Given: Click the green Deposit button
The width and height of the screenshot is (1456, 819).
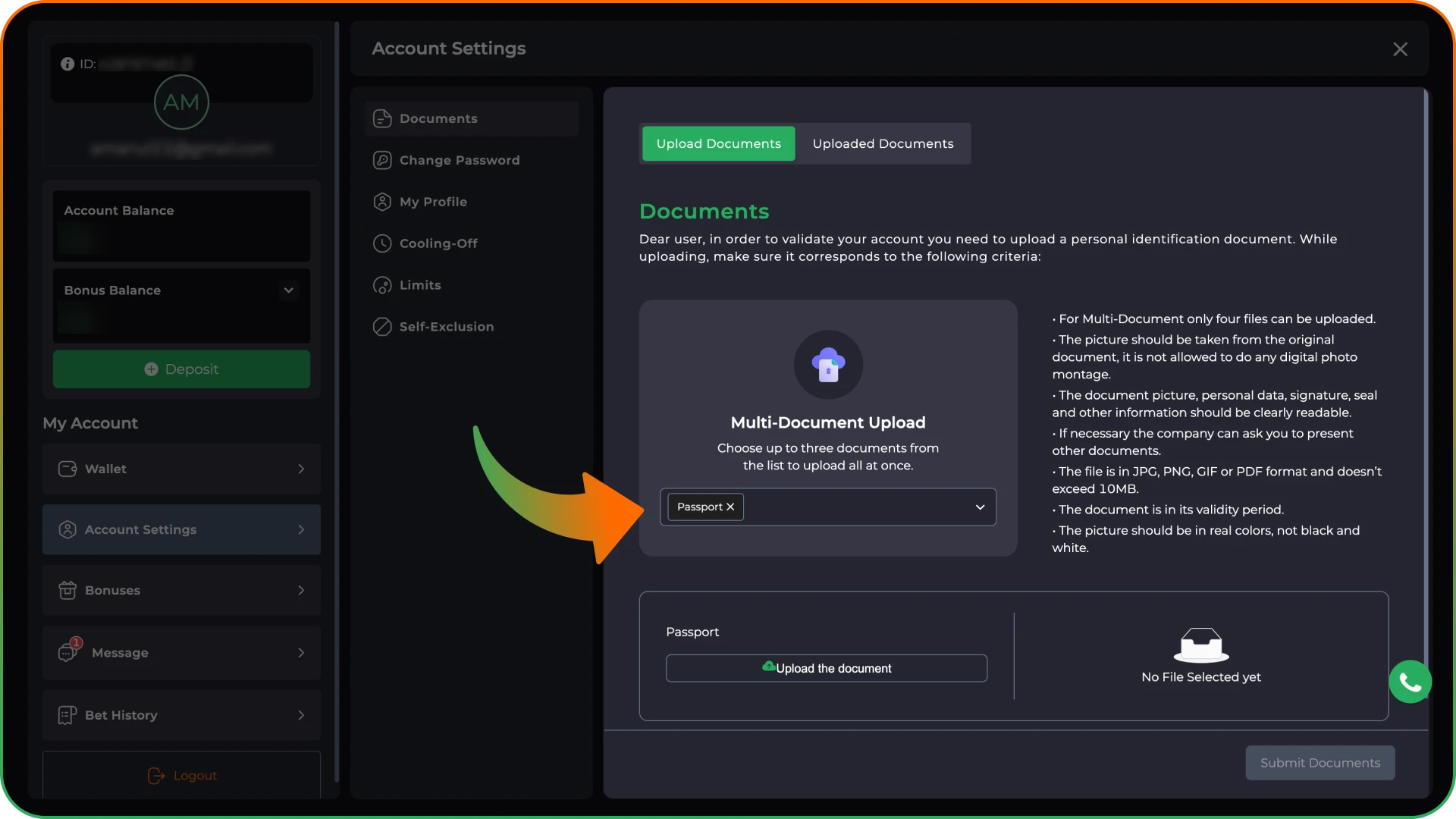Looking at the screenshot, I should click(181, 369).
